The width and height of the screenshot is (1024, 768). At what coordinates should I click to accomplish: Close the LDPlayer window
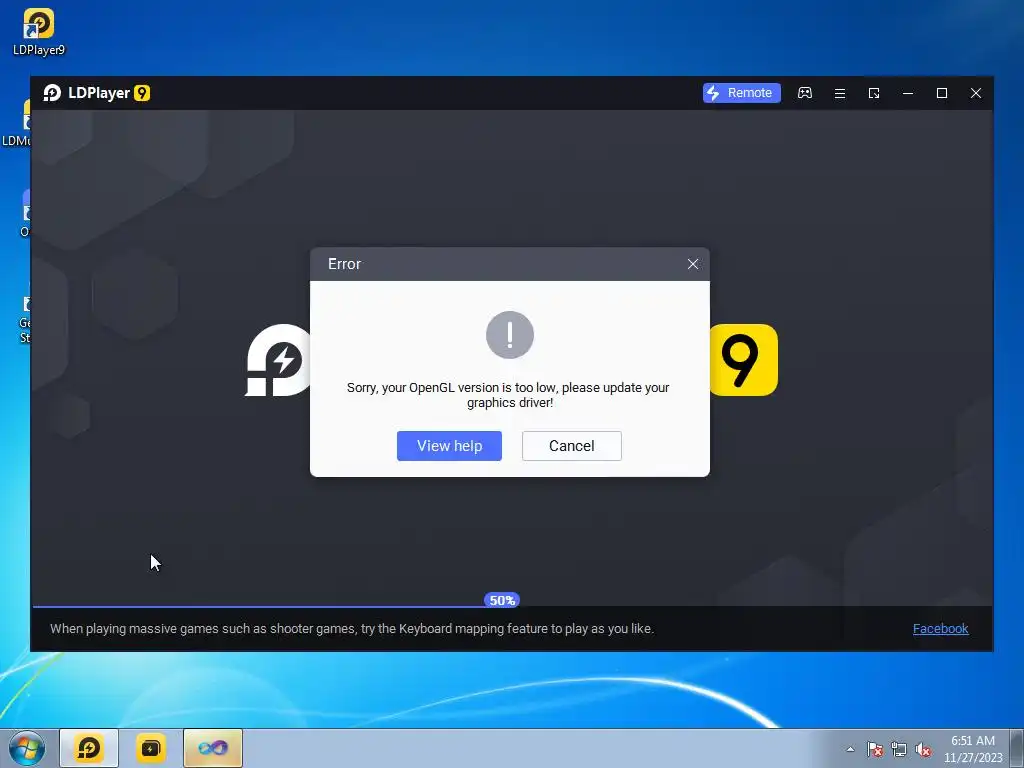click(x=976, y=93)
